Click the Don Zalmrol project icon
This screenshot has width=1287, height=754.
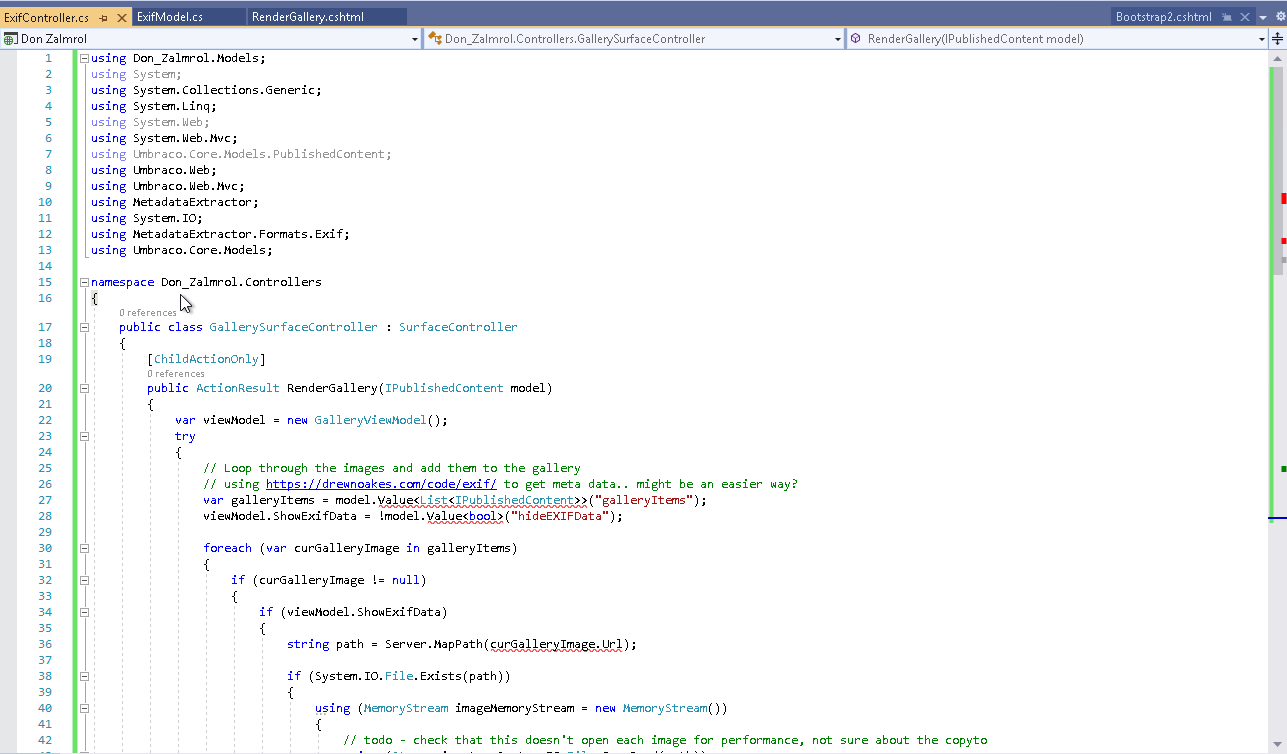(x=10, y=39)
